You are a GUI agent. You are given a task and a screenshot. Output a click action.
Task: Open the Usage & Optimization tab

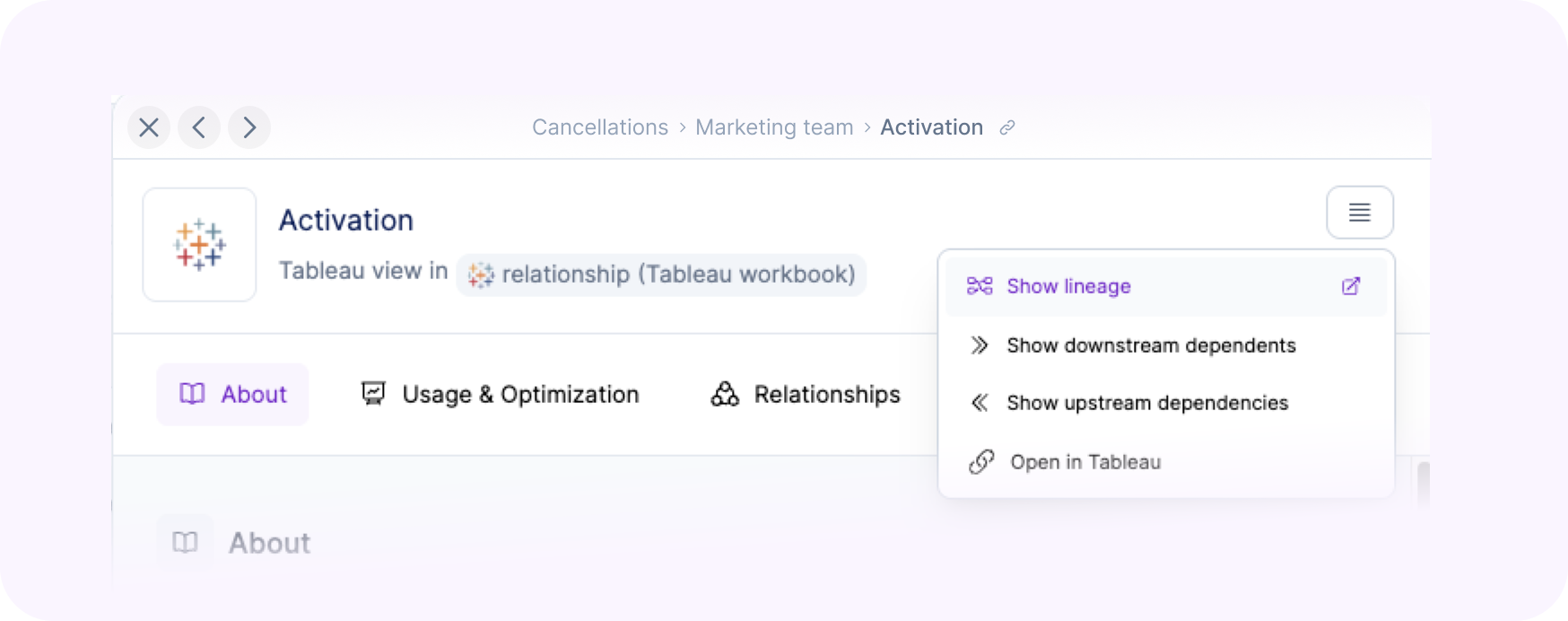coord(500,394)
